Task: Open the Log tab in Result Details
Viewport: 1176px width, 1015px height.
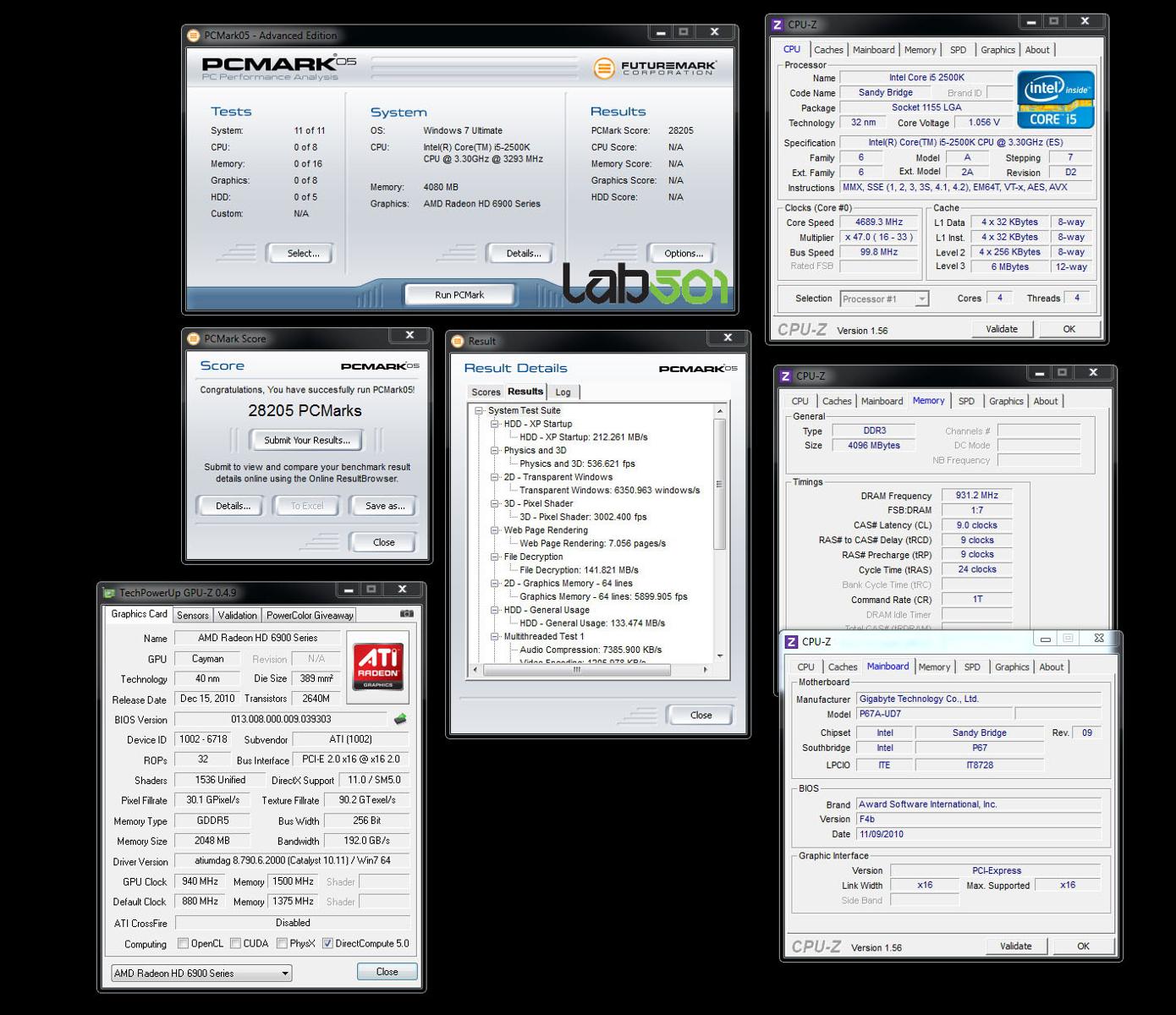Action: pos(563,392)
